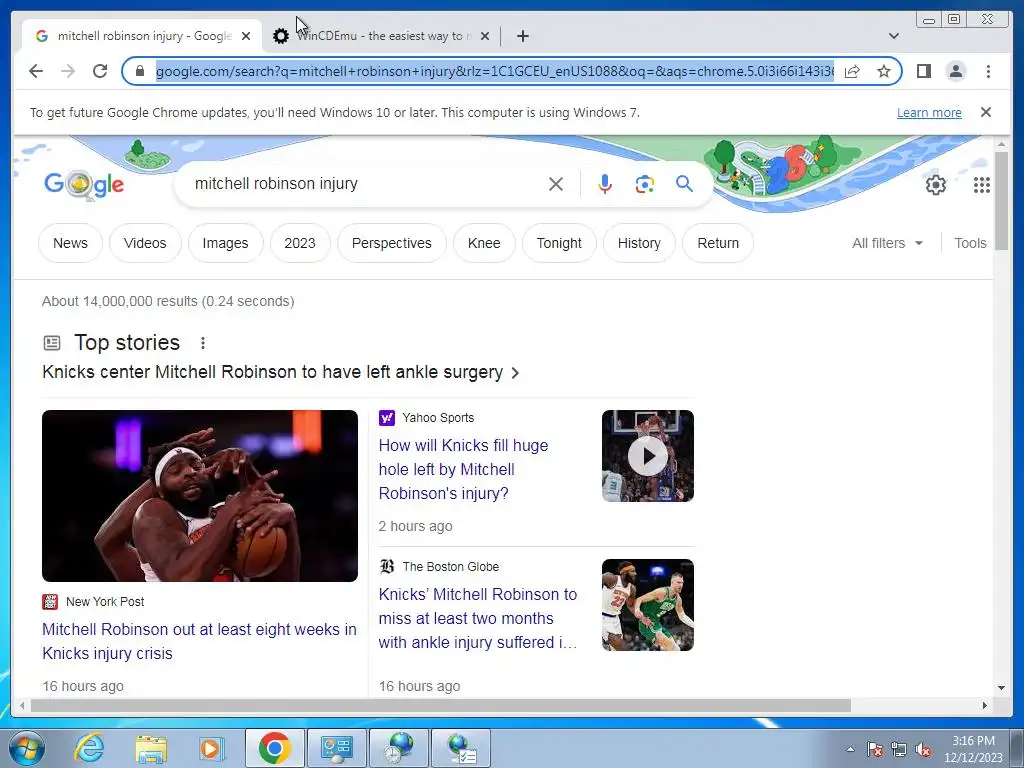The width and height of the screenshot is (1024, 768).
Task: Filter results by Videos
Action: [145, 243]
